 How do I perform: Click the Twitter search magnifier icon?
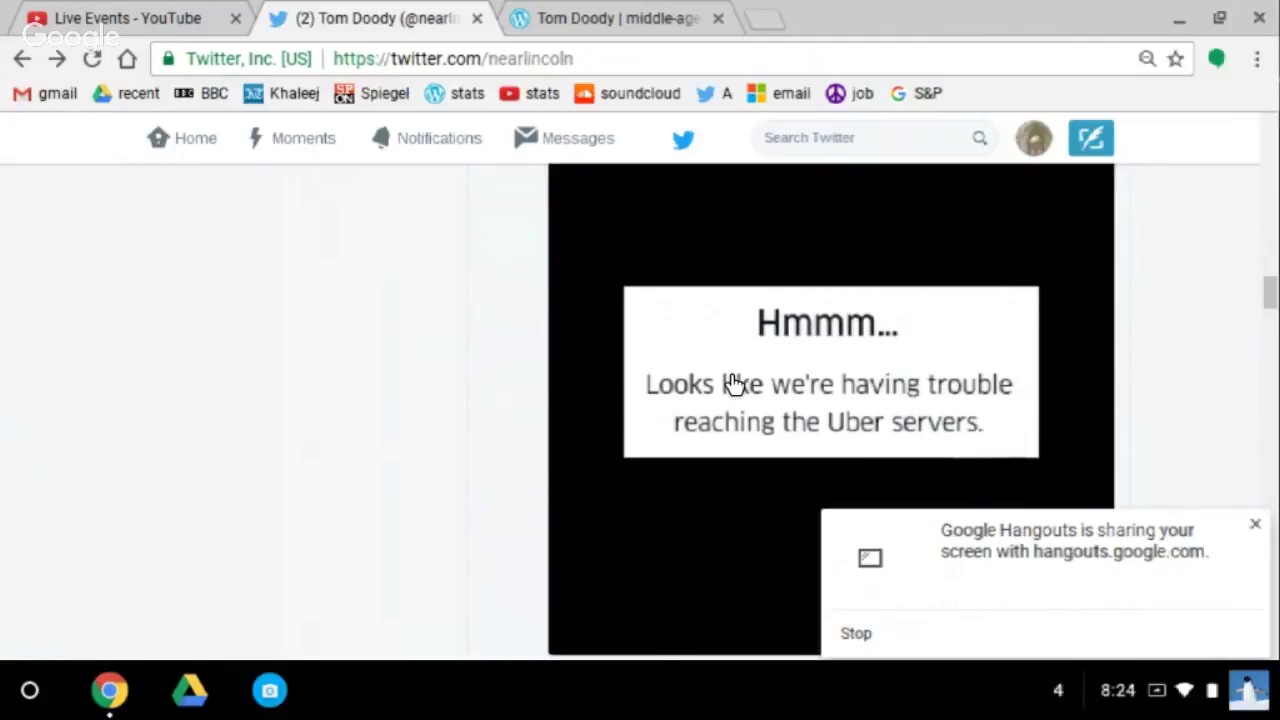click(980, 138)
